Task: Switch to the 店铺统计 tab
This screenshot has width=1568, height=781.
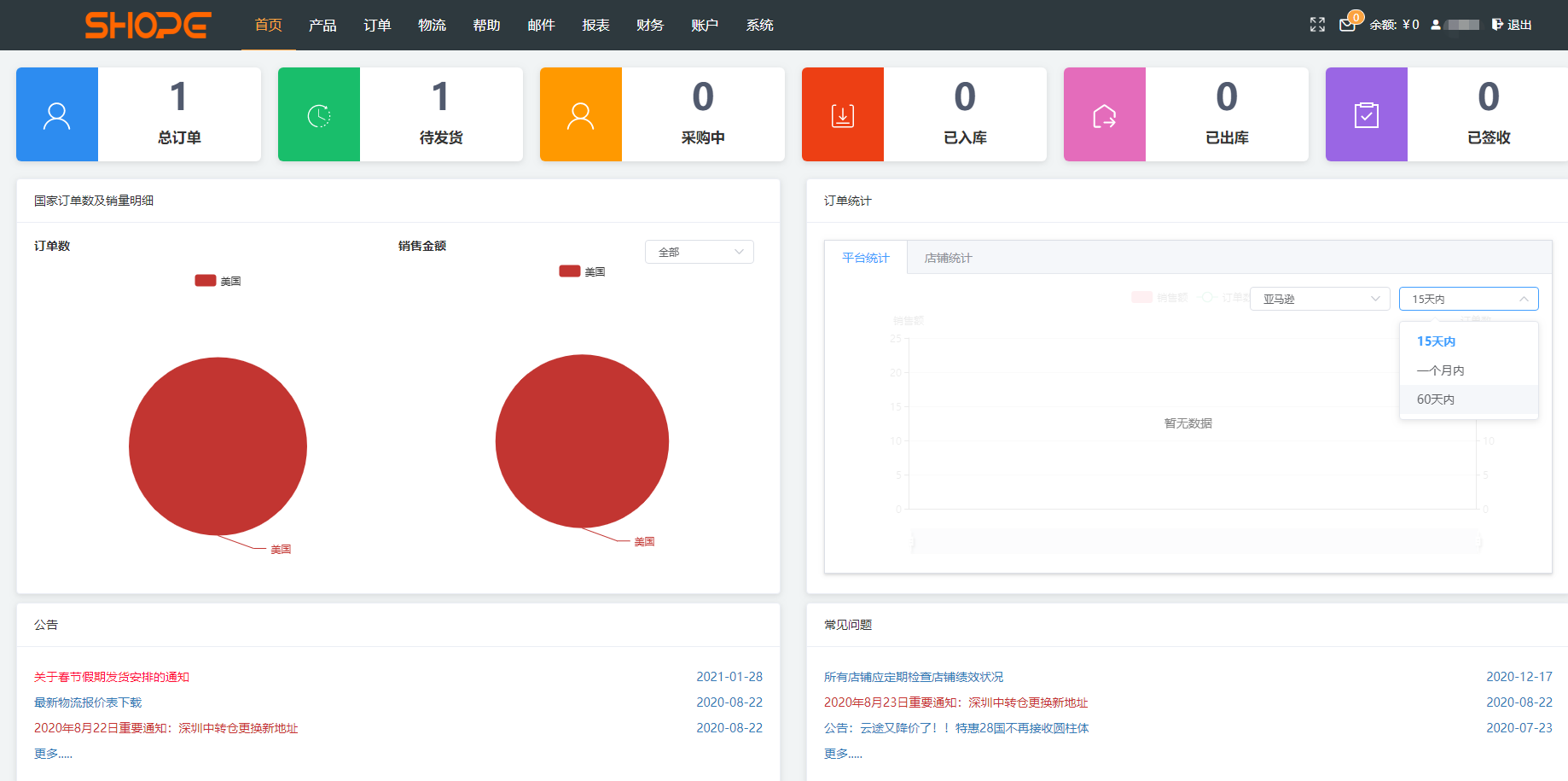Action: pyautogui.click(x=948, y=258)
